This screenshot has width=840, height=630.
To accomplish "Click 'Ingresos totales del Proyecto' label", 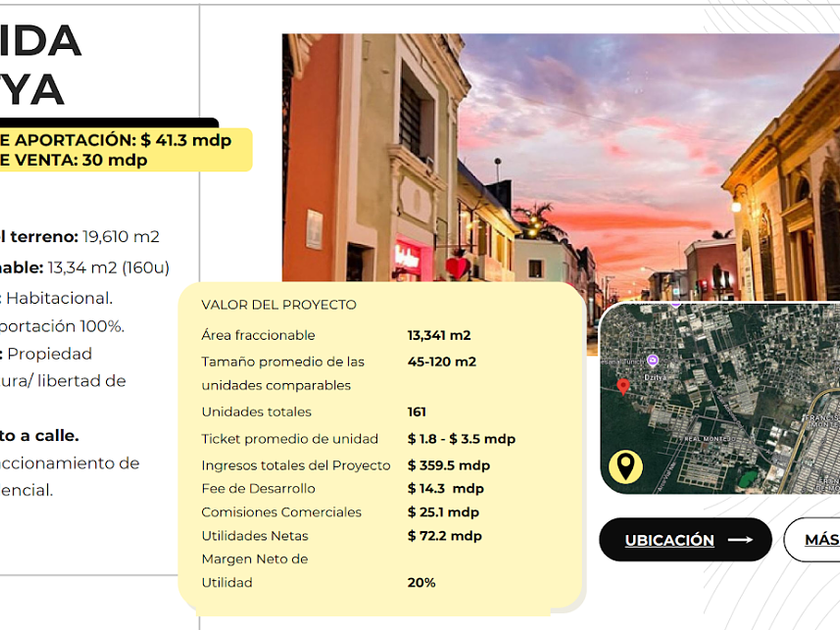I will [x=296, y=466].
